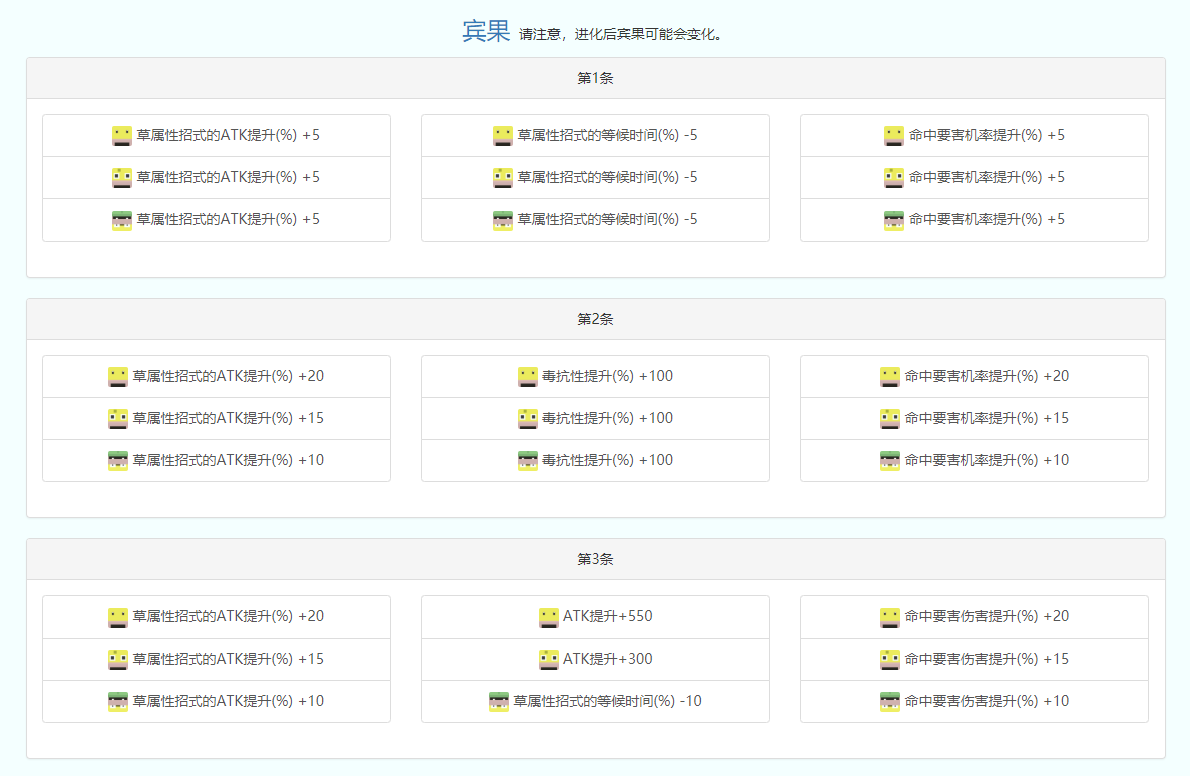Click the green-capped icon beside 草属性招式的等候时间(%) -10

click(499, 701)
